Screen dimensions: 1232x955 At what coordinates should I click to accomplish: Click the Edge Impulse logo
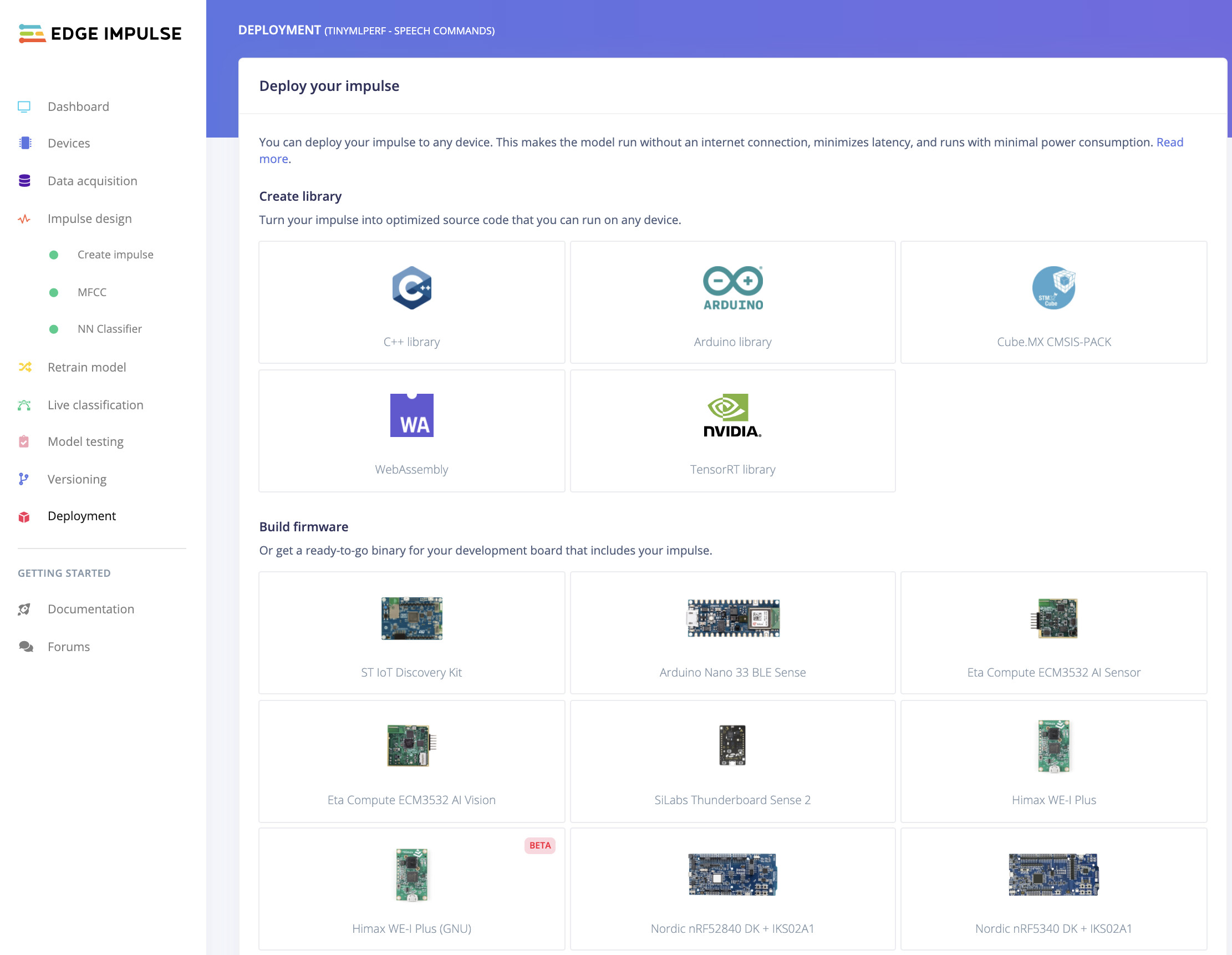pos(100,33)
